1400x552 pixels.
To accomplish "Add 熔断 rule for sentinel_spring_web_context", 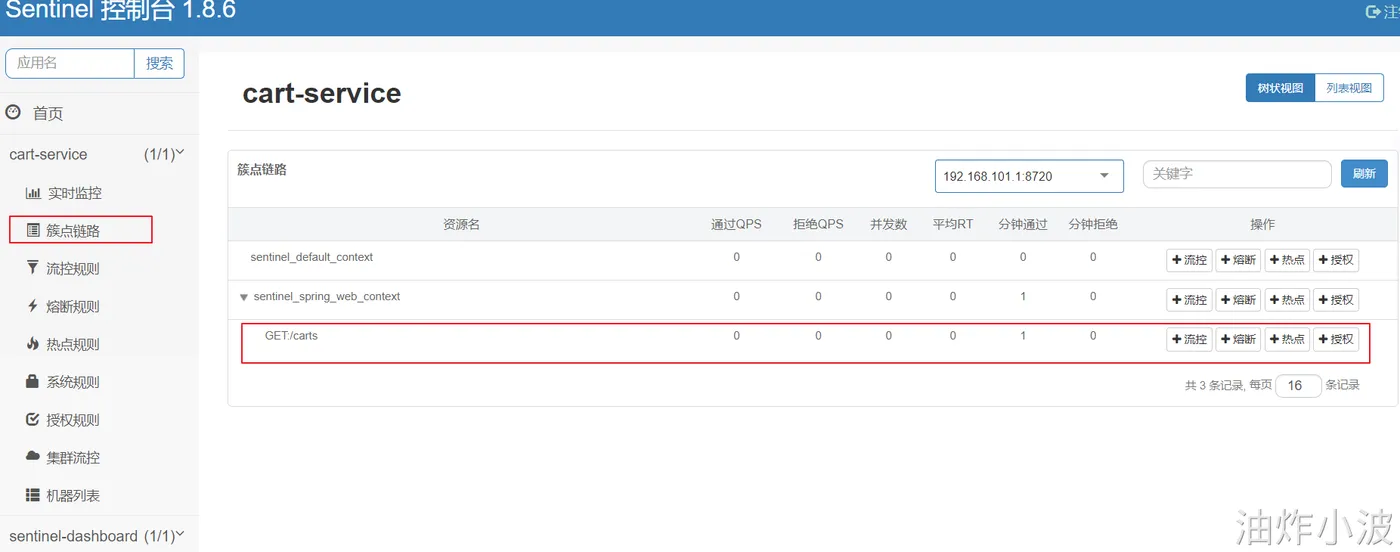I will coord(1238,300).
